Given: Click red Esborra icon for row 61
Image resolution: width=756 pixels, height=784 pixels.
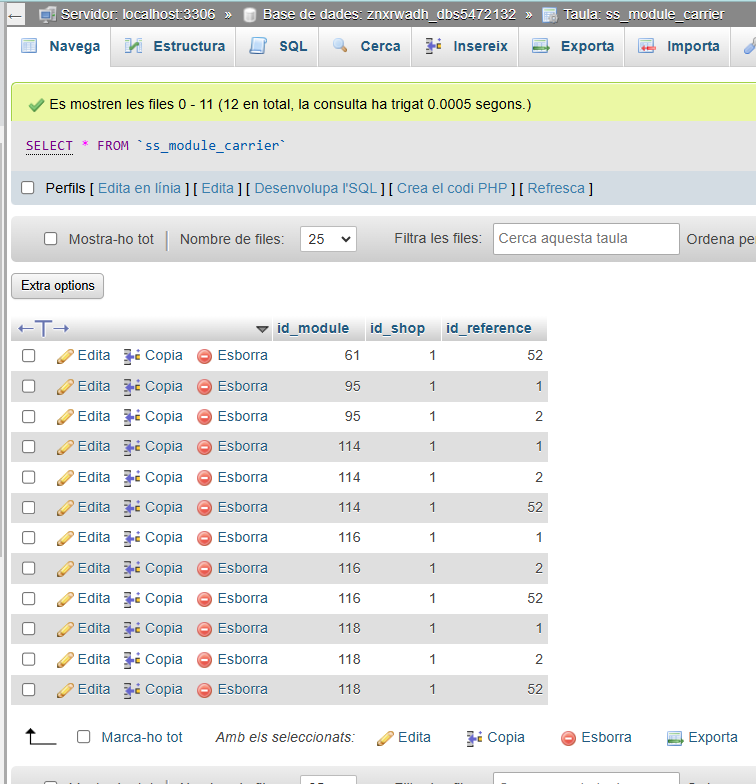Looking at the screenshot, I should [204, 356].
